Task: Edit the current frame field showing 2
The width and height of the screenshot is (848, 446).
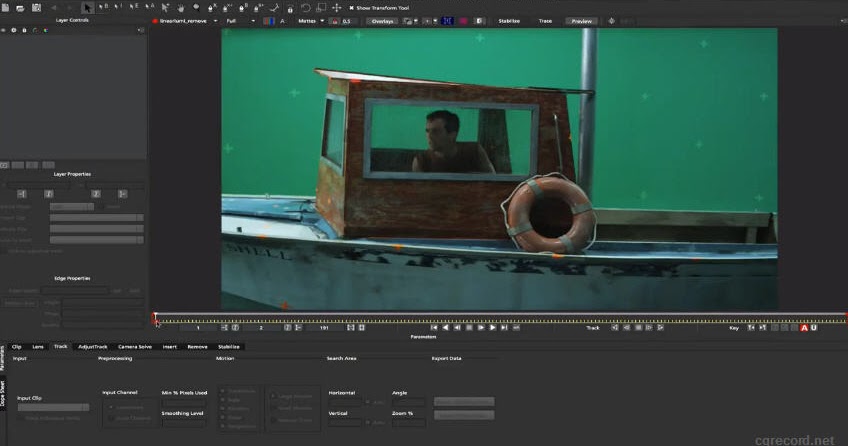Action: [261, 328]
